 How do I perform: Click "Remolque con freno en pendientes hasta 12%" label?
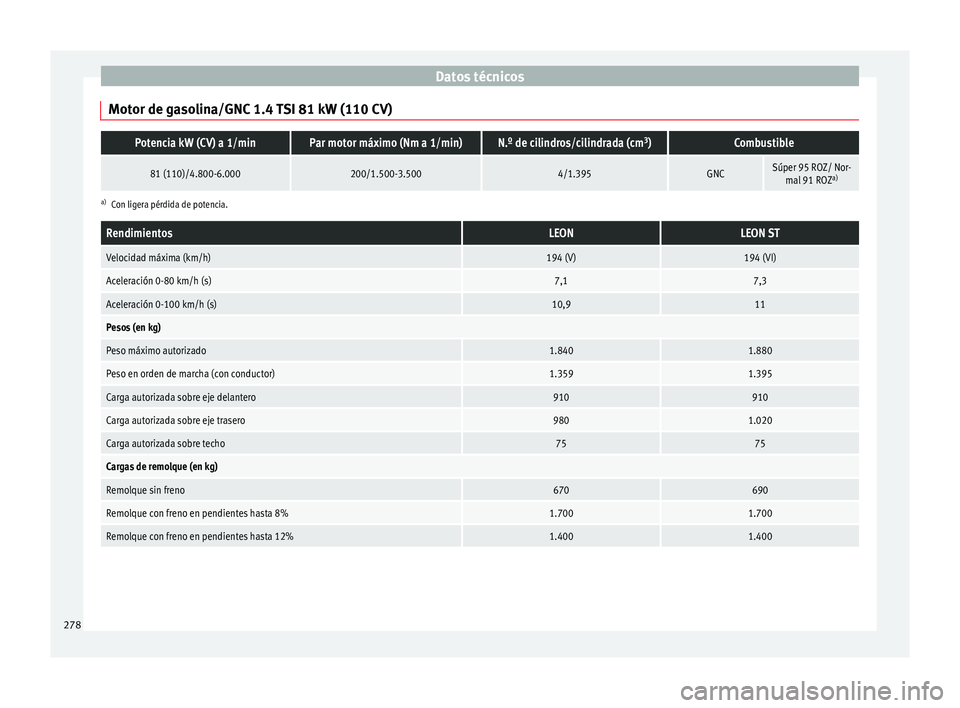200,537
